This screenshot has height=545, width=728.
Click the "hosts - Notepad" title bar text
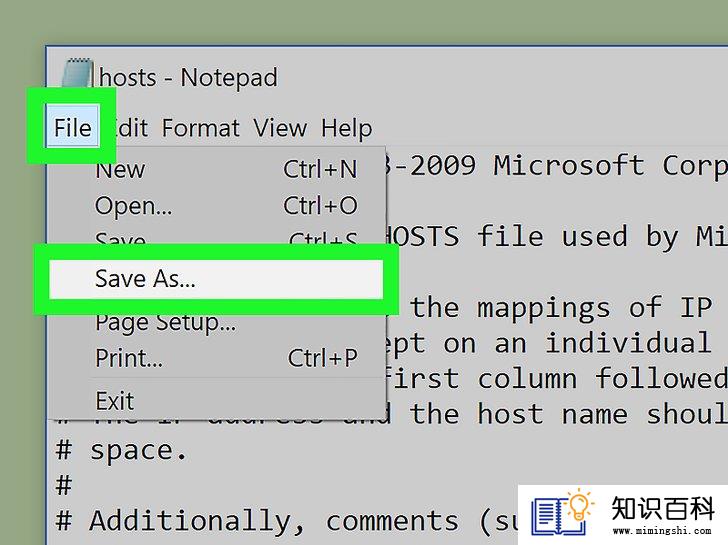(188, 77)
